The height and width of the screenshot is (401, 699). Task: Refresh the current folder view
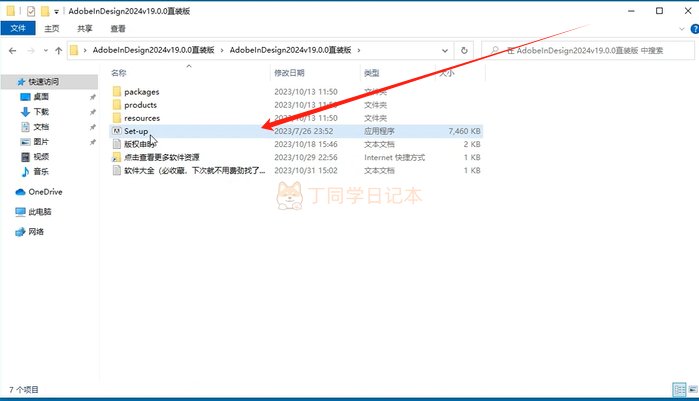click(x=464, y=50)
